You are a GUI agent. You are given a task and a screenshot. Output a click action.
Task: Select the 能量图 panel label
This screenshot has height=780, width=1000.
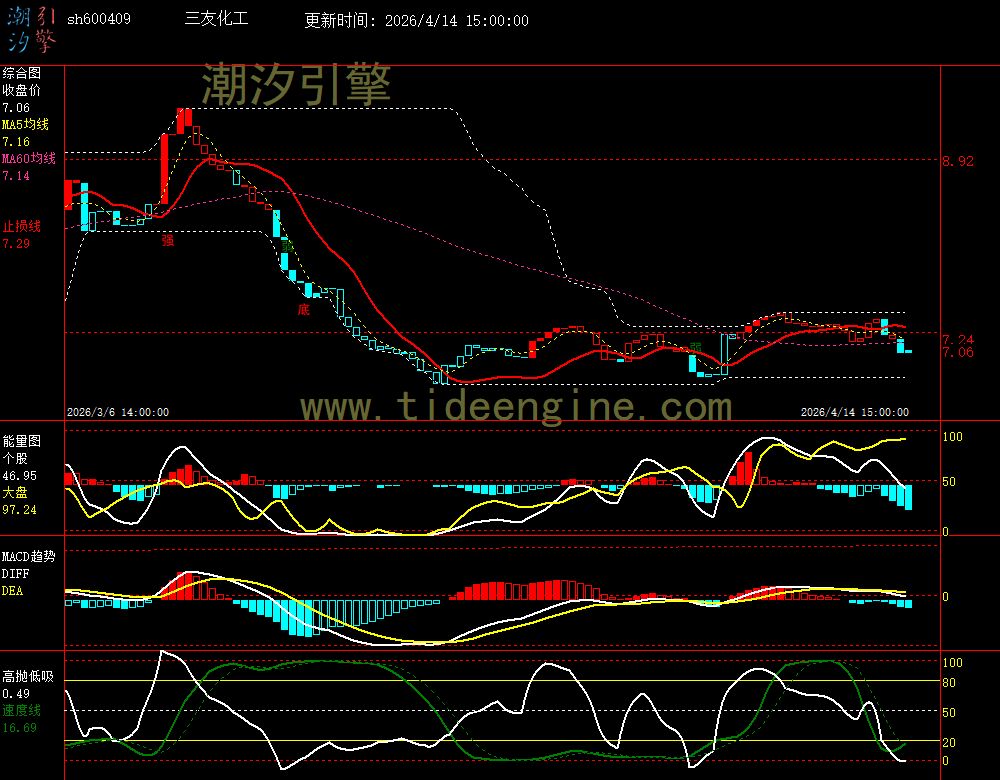point(22,441)
